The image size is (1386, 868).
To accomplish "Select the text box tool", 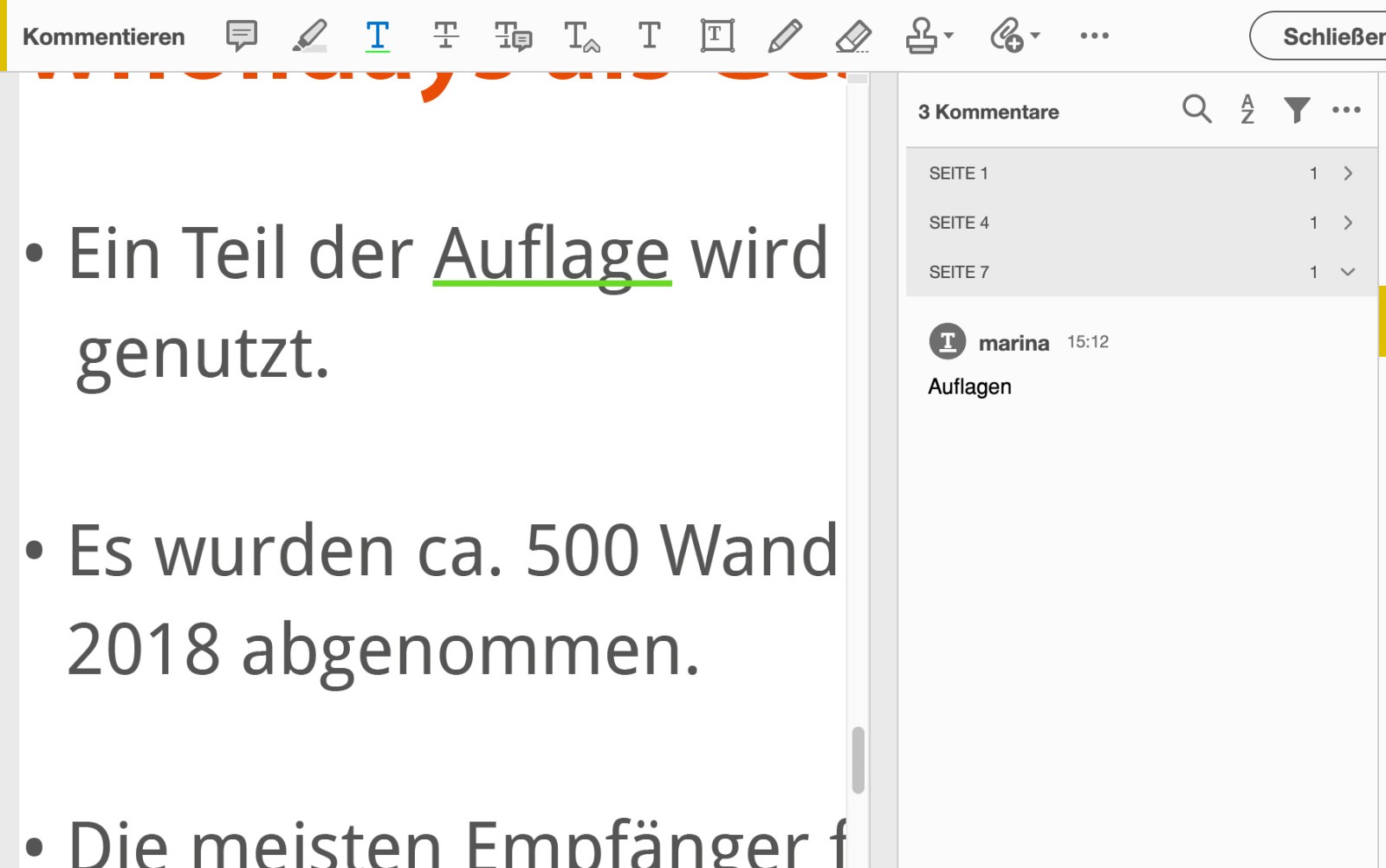I will click(716, 36).
